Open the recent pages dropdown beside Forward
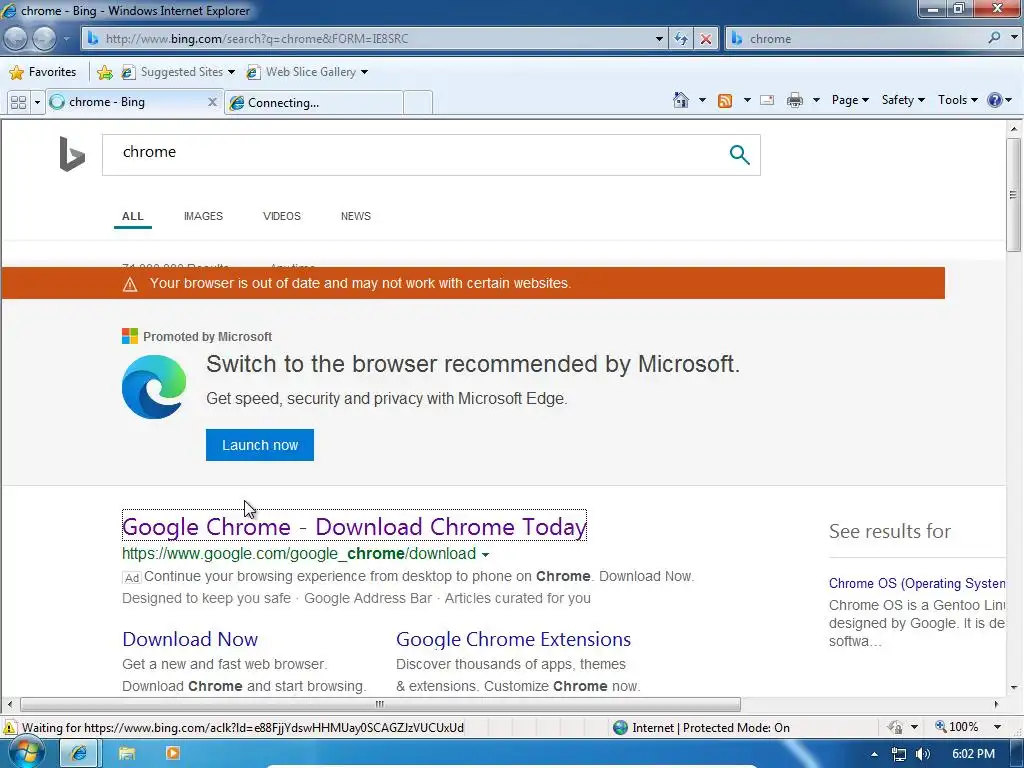The height and width of the screenshot is (768, 1024). [66, 39]
